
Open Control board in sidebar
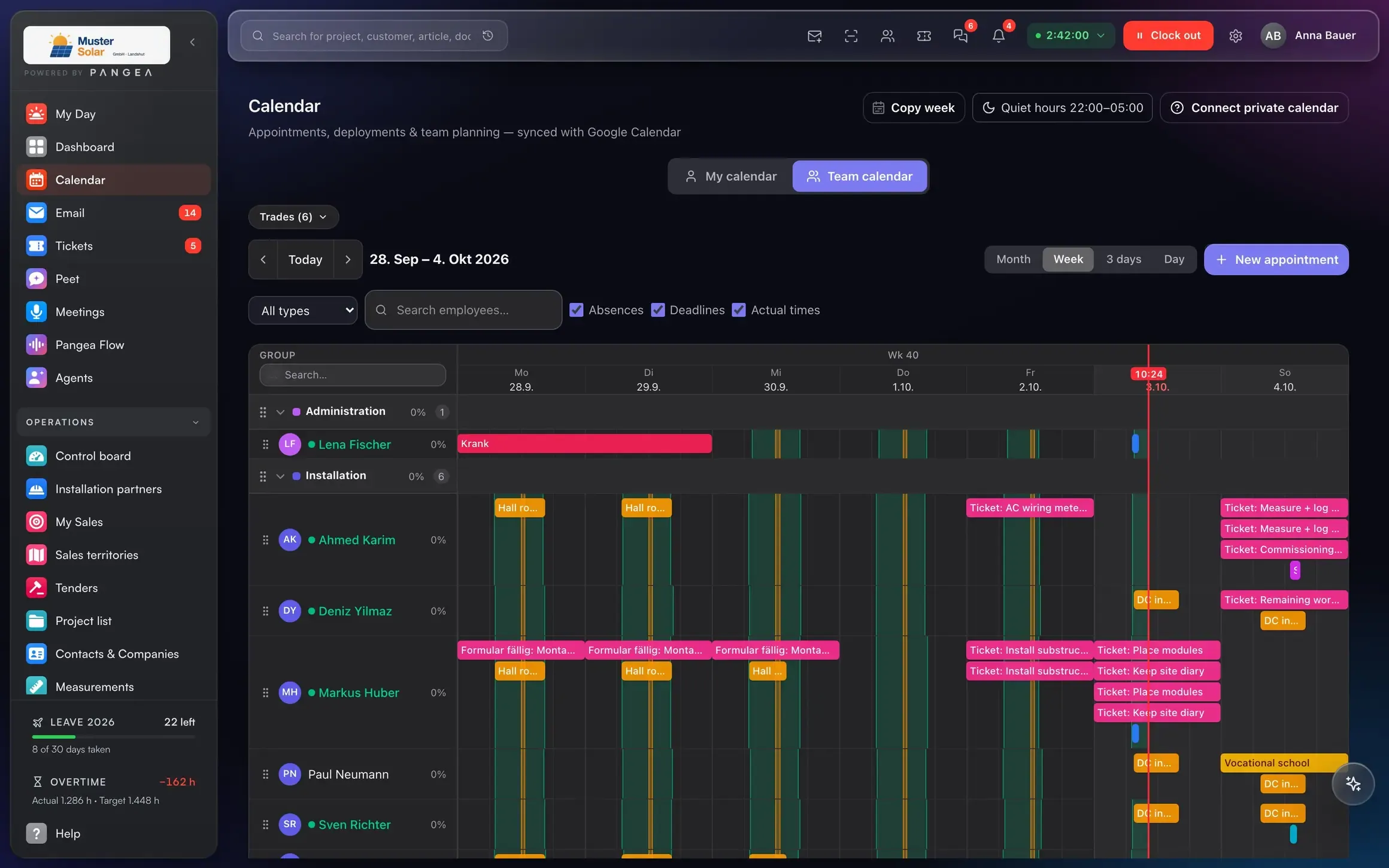114,456
